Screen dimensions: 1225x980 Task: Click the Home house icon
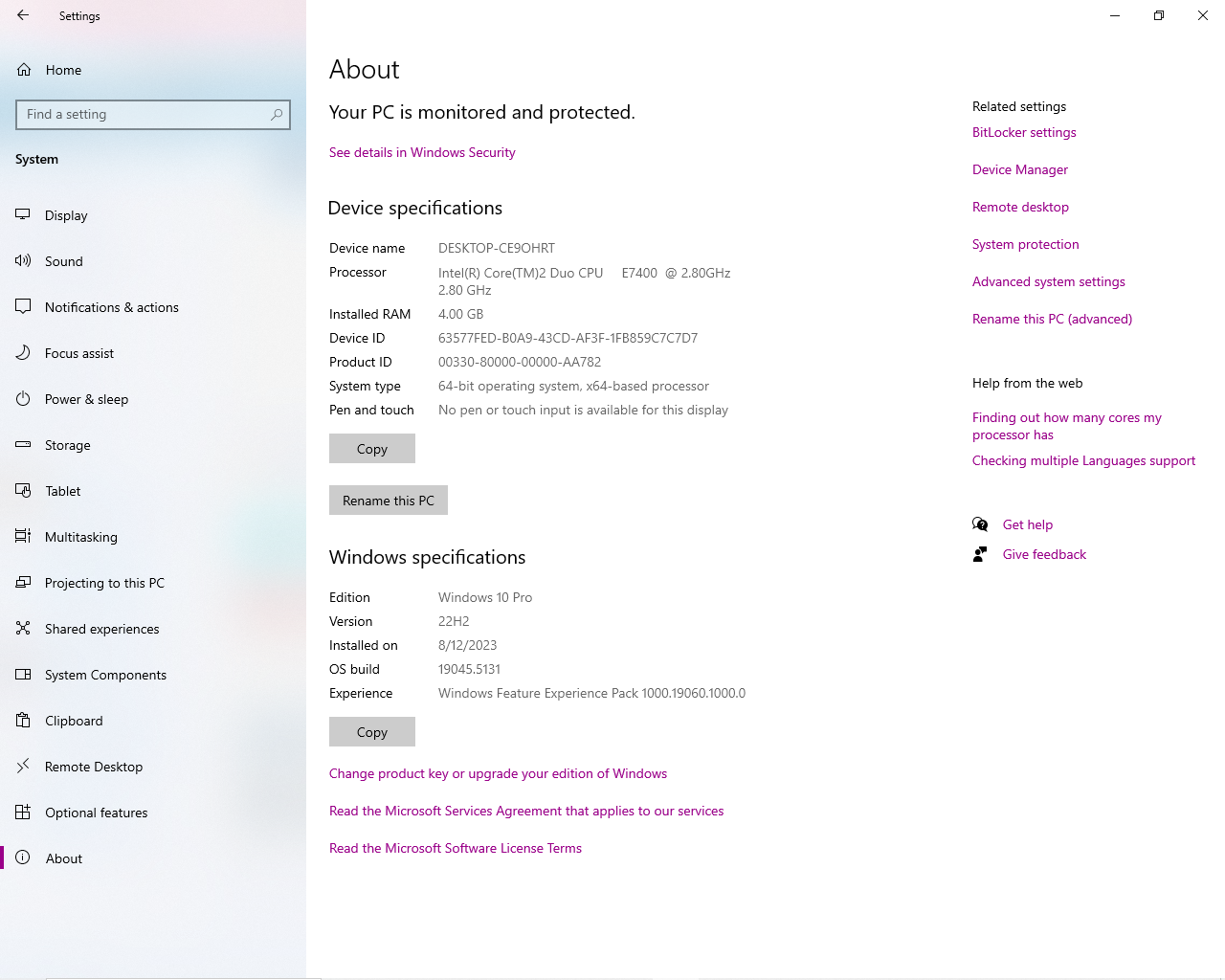pos(24,70)
